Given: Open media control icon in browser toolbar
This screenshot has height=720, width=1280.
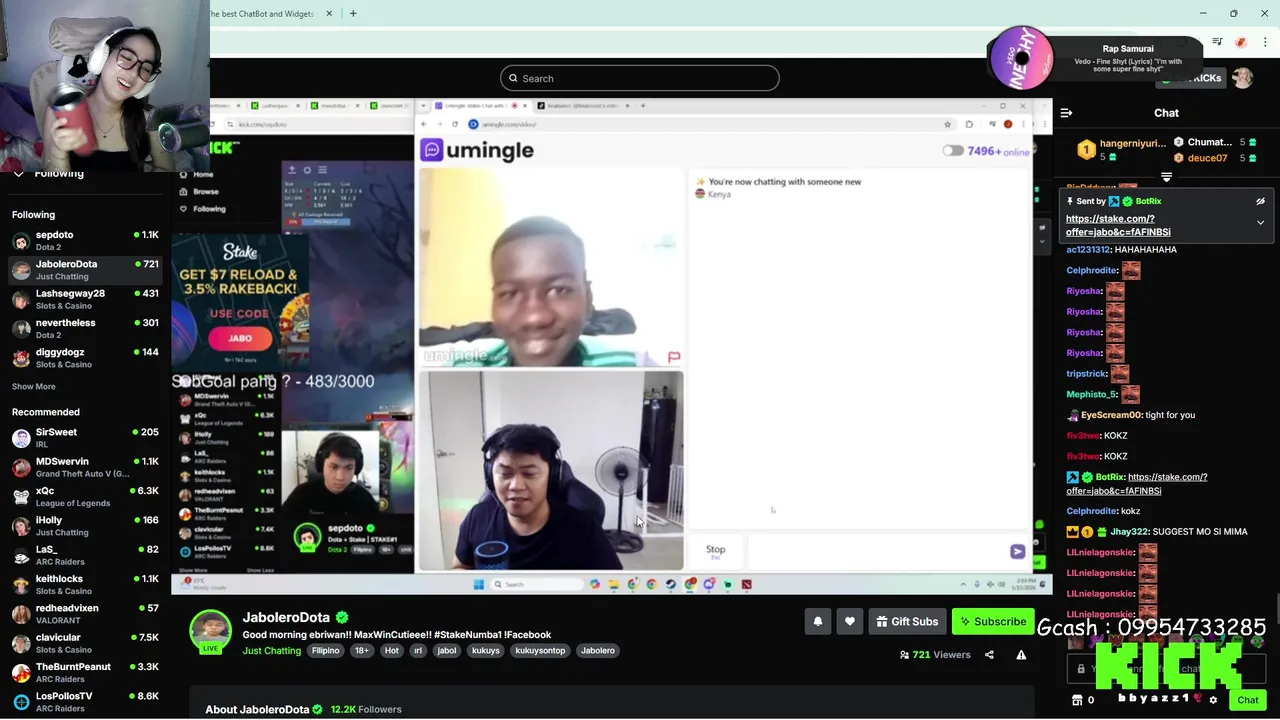Looking at the screenshot, I should coord(1217,42).
